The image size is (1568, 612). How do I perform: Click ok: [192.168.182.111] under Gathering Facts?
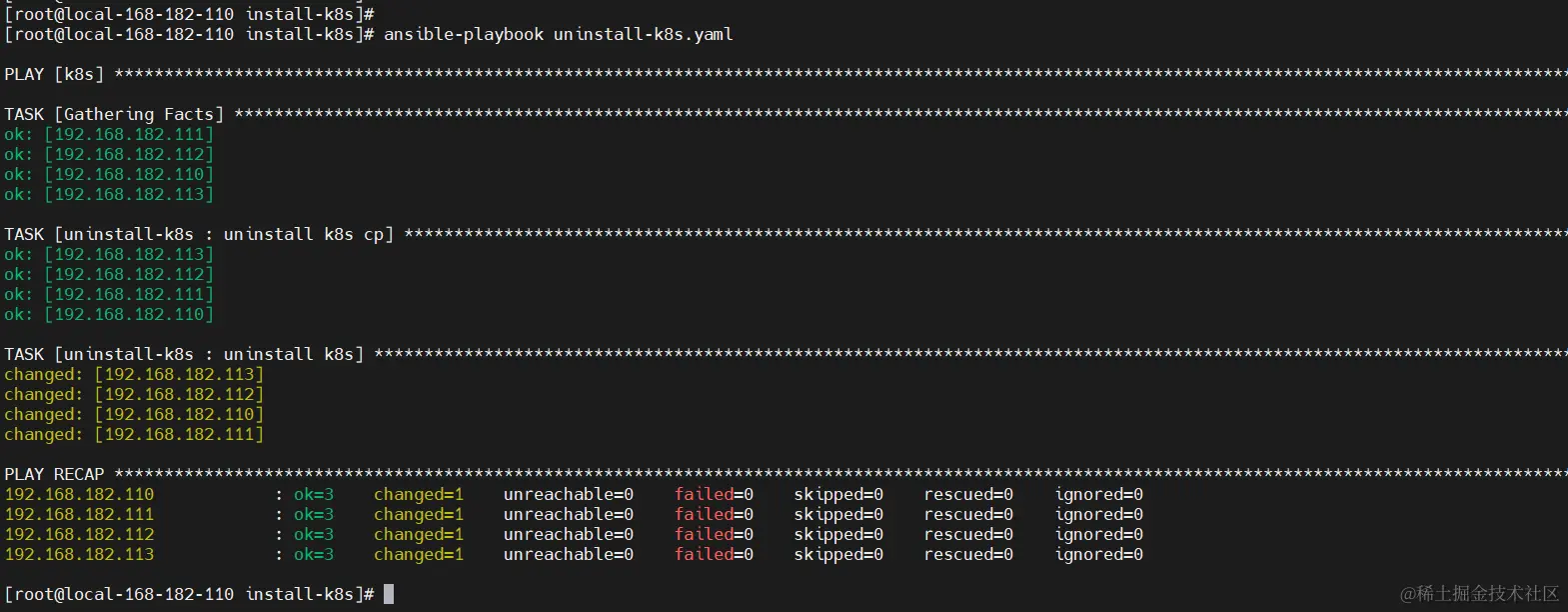109,134
